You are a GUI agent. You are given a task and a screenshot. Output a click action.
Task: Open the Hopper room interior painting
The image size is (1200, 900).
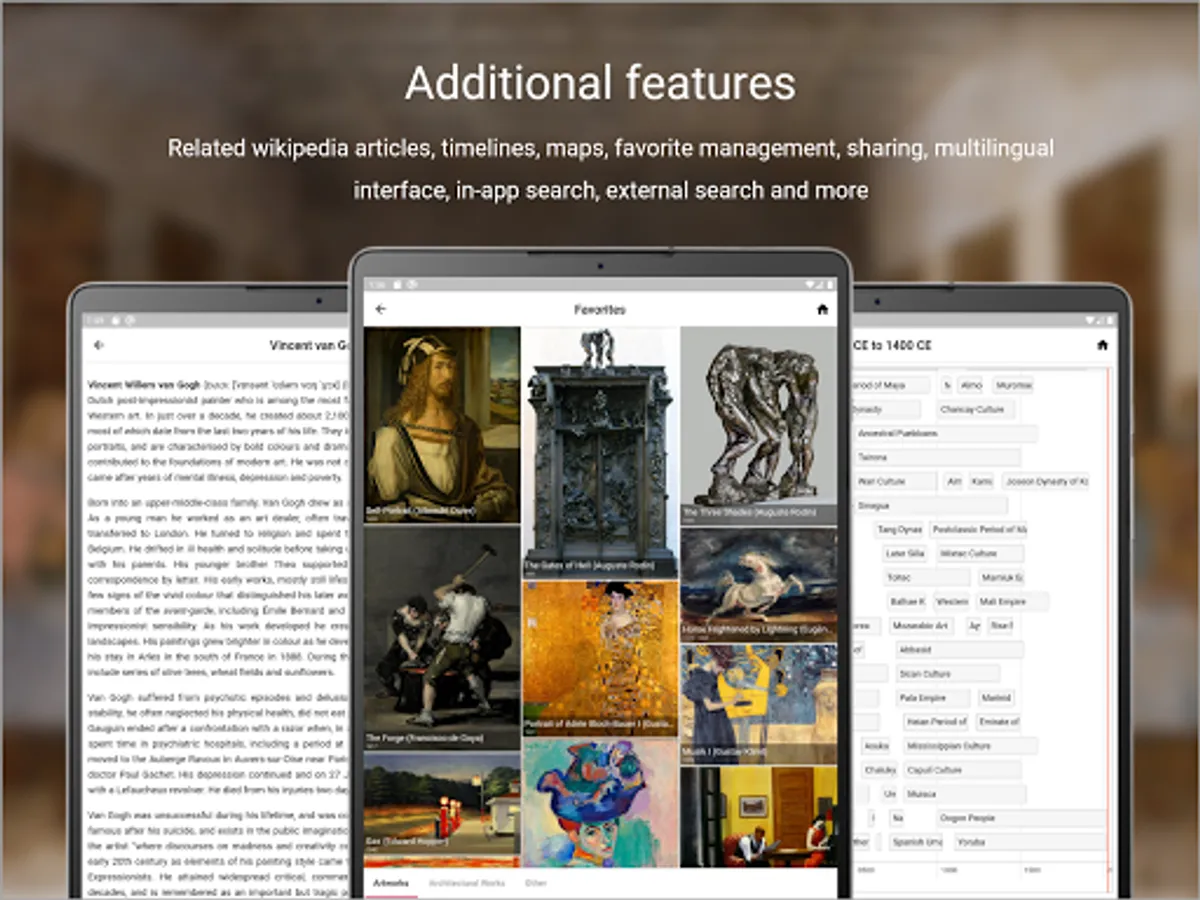(x=758, y=817)
